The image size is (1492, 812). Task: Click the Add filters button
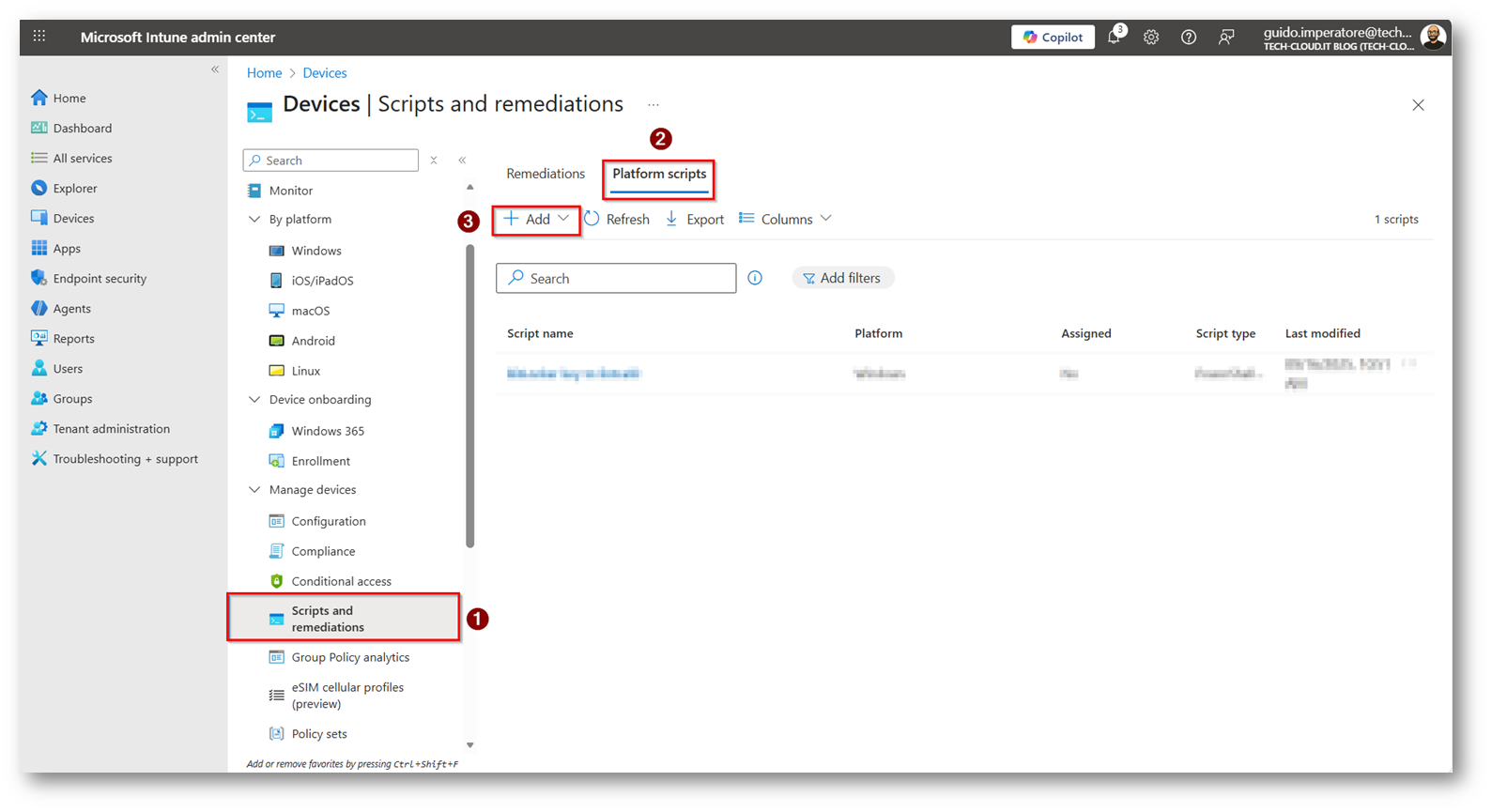842,278
